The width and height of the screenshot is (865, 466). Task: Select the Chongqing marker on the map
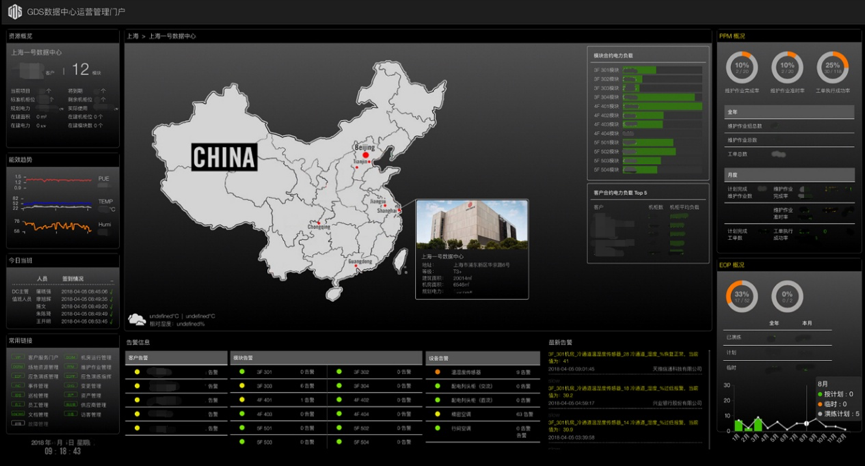click(x=318, y=223)
